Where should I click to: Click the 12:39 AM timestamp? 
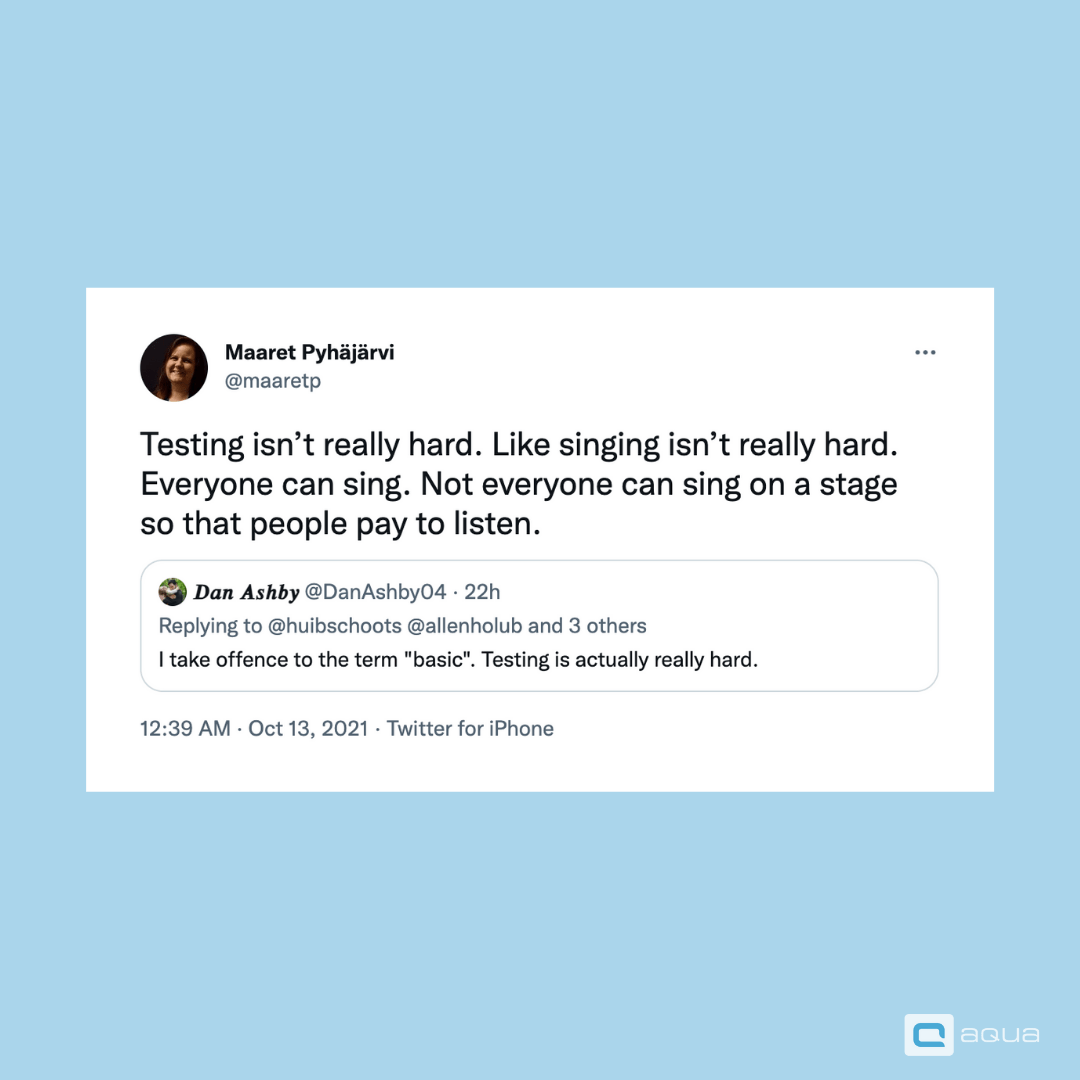[185, 728]
